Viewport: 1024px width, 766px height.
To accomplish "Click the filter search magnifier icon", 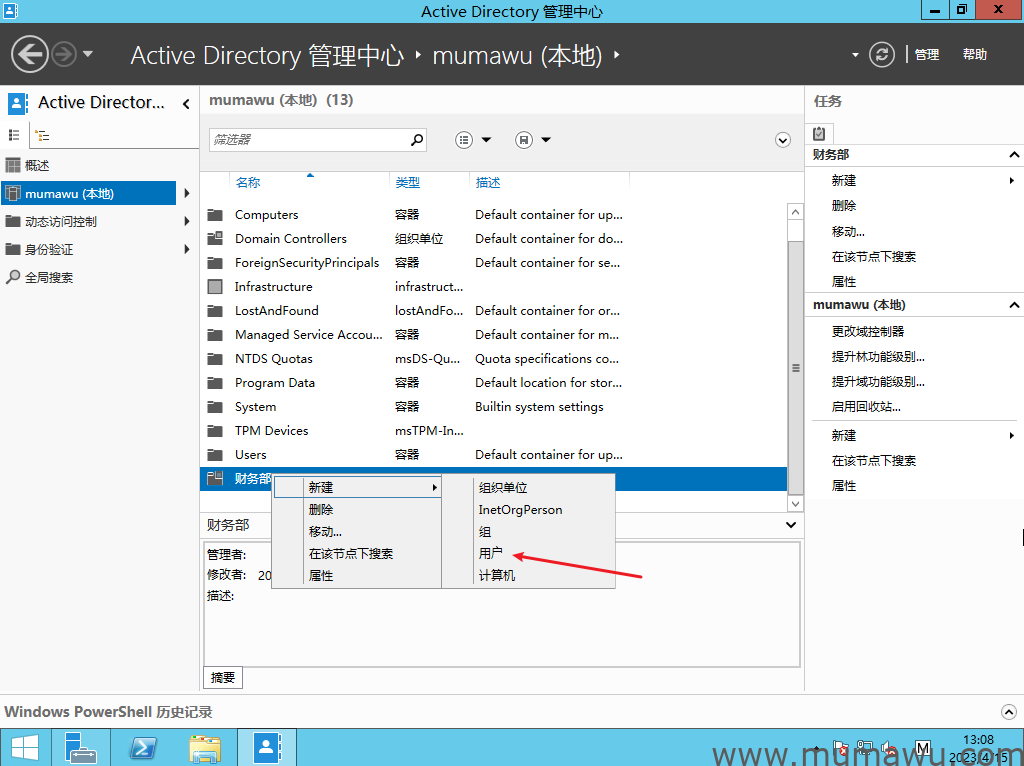I will pos(417,139).
